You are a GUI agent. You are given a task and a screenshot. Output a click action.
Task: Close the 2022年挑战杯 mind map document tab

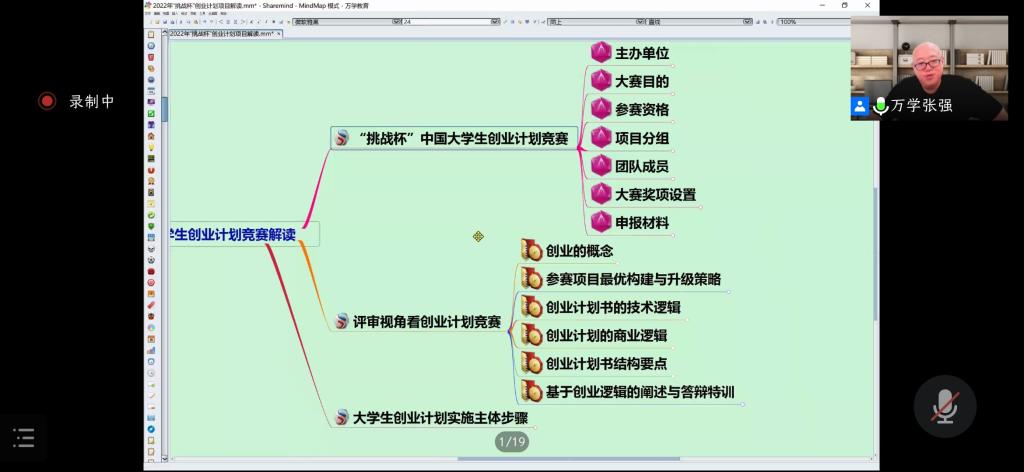click(x=279, y=33)
